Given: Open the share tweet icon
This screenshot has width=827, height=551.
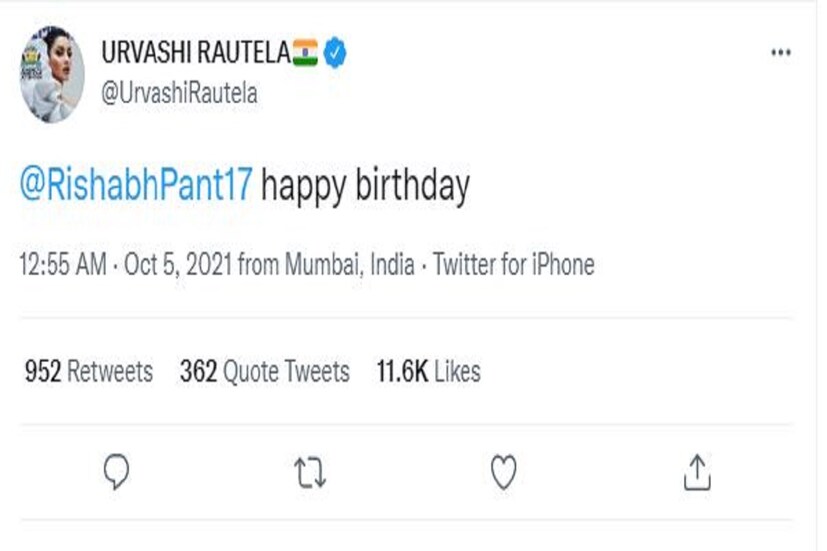Looking at the screenshot, I should [x=696, y=471].
